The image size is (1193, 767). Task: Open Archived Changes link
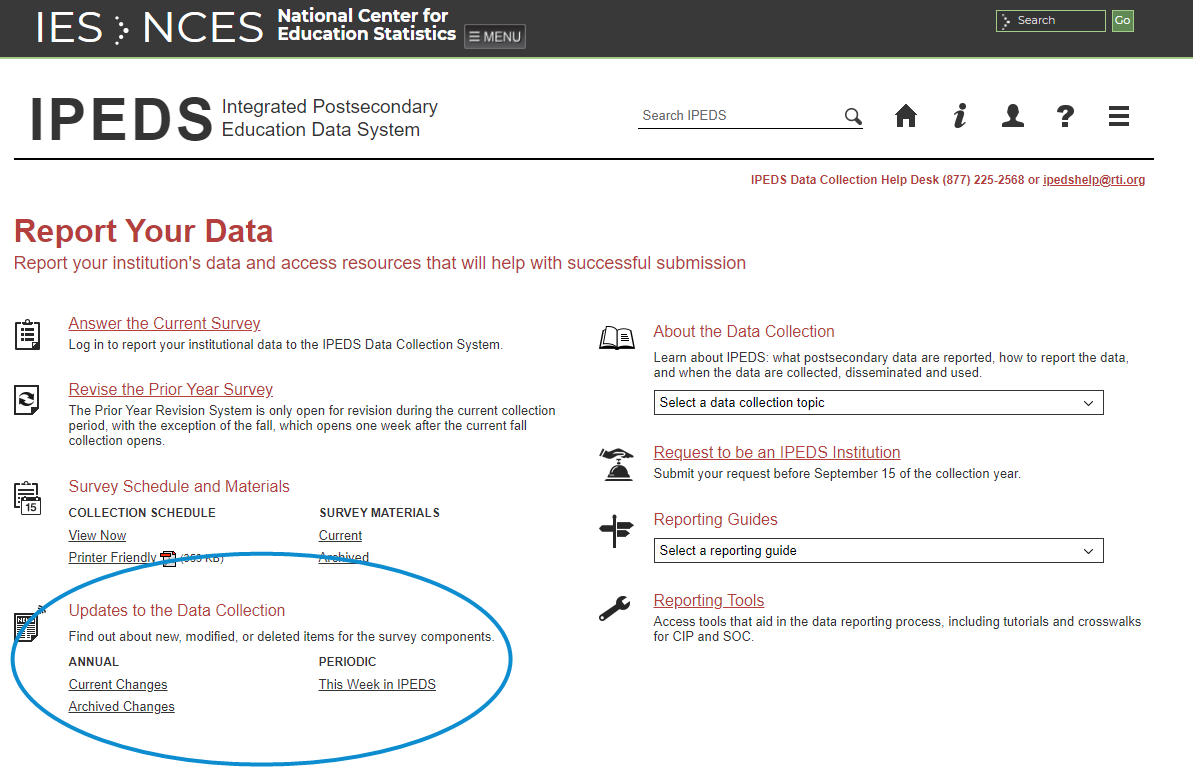(x=122, y=707)
